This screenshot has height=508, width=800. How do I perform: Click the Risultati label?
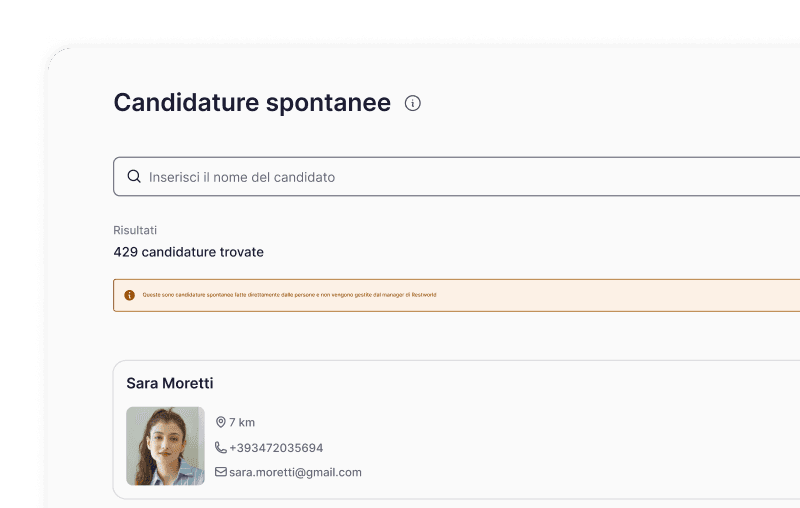coord(135,230)
